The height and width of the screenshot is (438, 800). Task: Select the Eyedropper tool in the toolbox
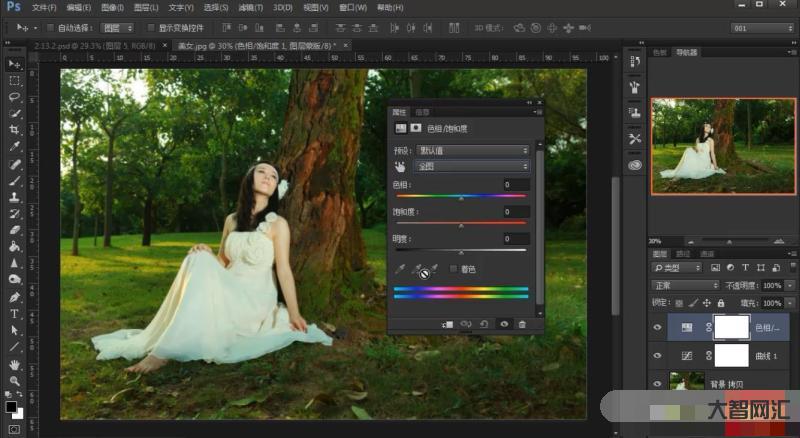click(x=15, y=147)
